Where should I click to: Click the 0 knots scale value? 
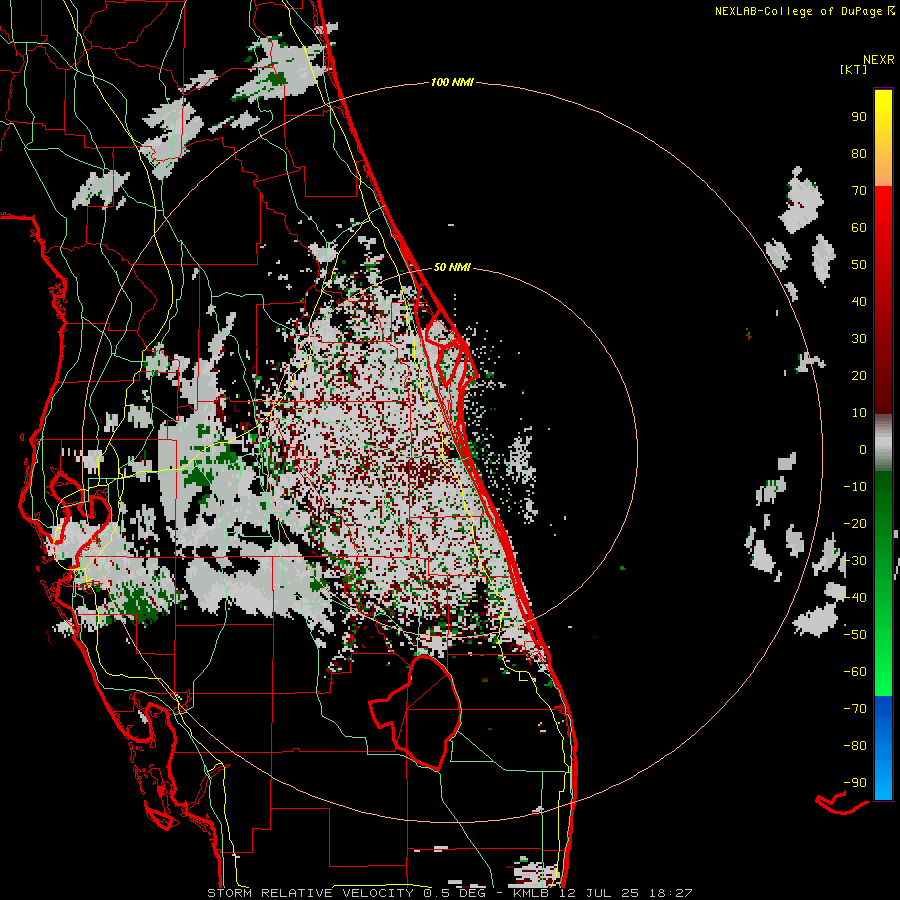coord(863,449)
